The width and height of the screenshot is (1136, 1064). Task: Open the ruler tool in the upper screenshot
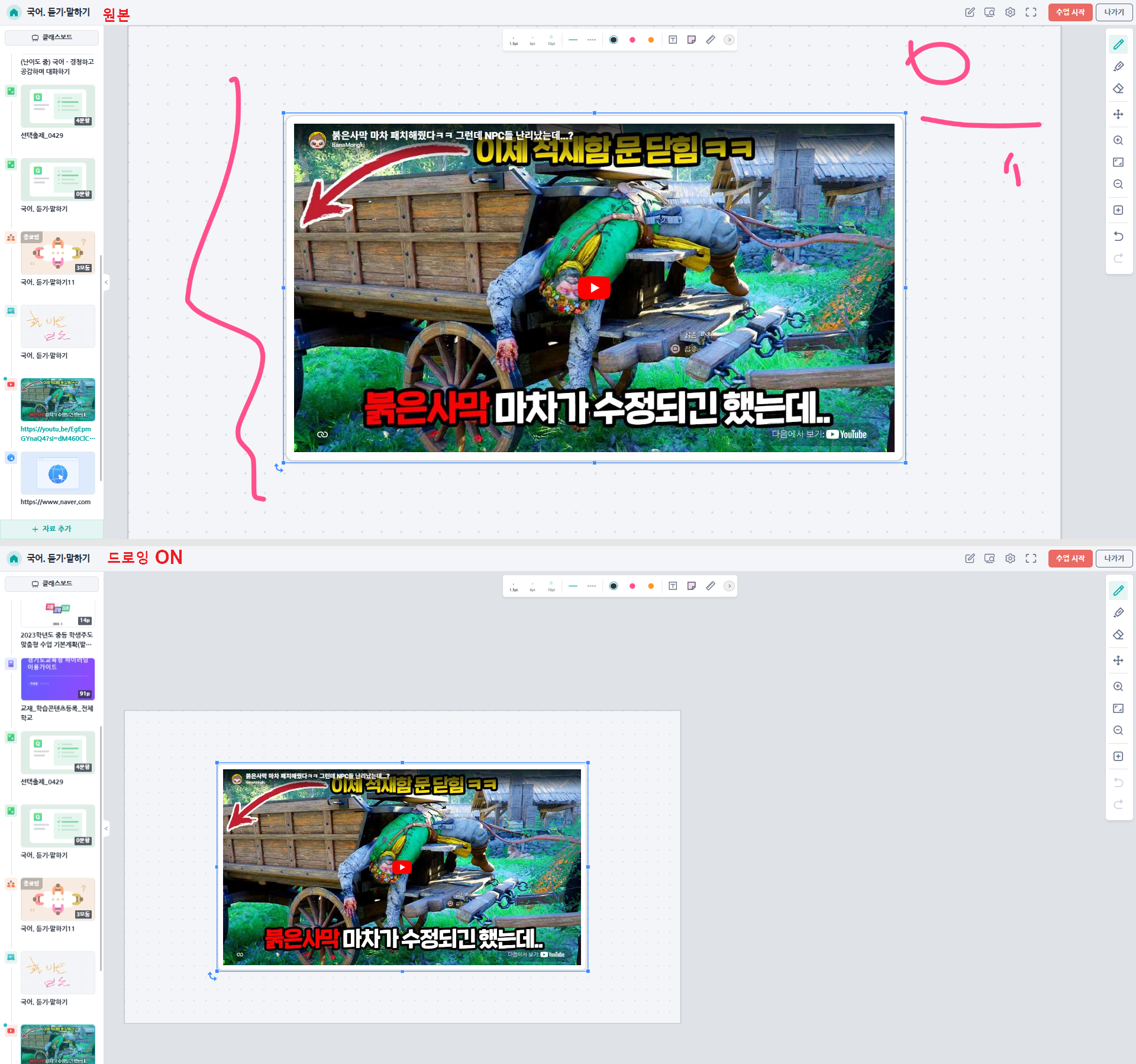point(711,40)
